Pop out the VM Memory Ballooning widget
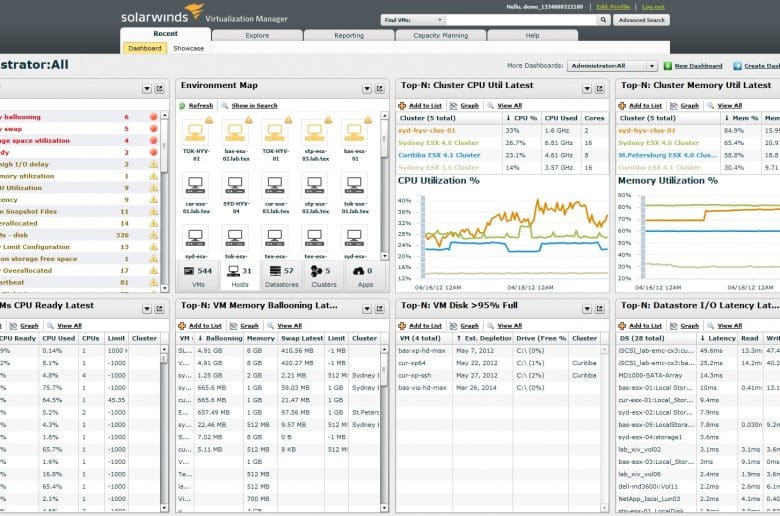The image size is (780, 516). pos(380,309)
